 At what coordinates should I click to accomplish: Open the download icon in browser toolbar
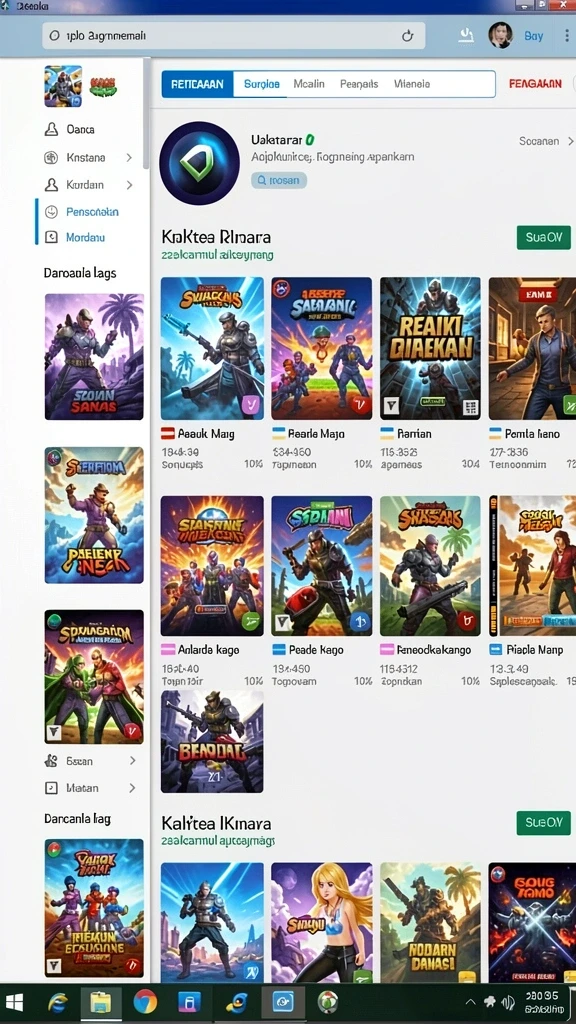466,35
